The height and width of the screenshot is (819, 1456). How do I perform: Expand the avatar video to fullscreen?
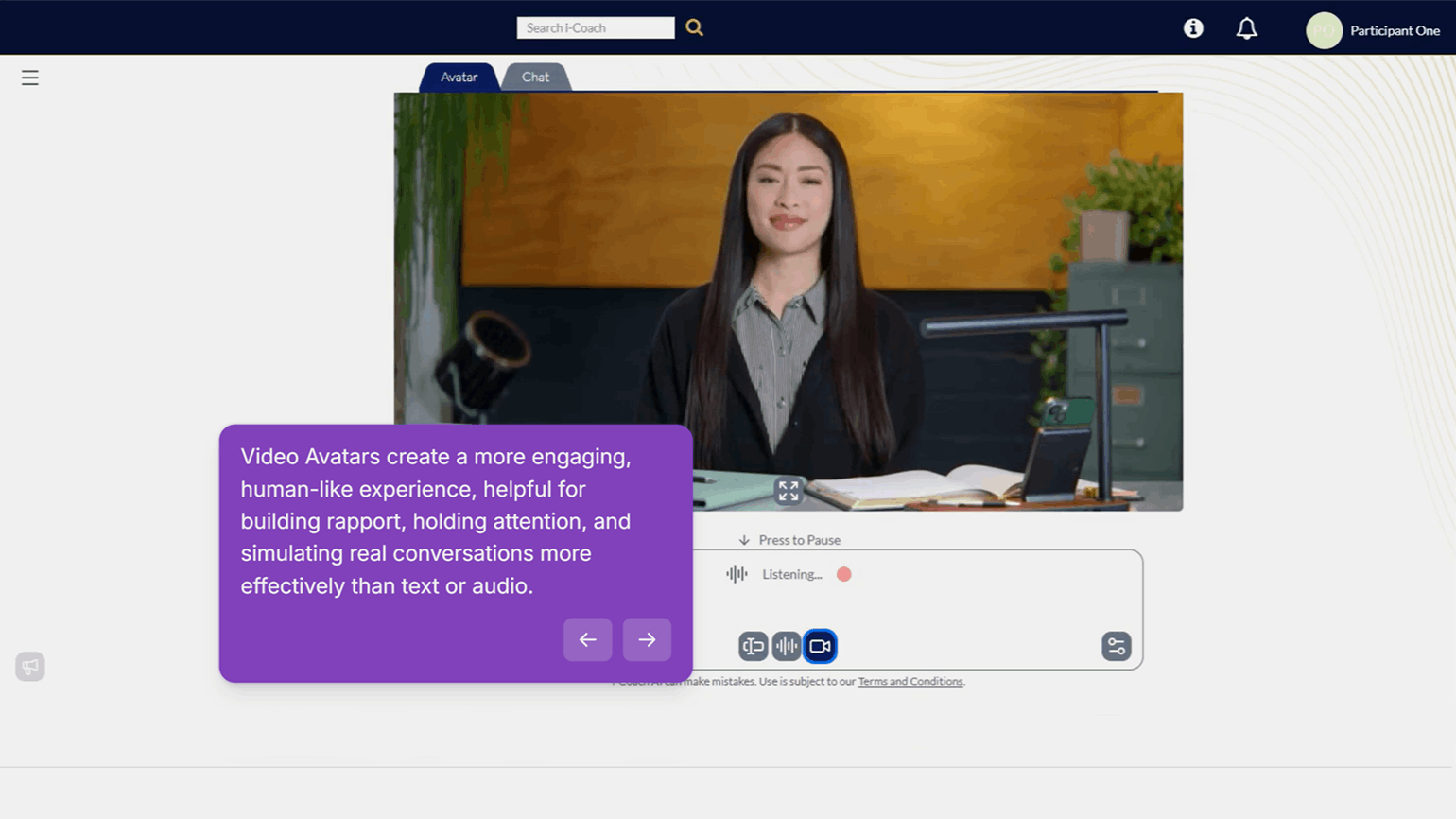788,490
